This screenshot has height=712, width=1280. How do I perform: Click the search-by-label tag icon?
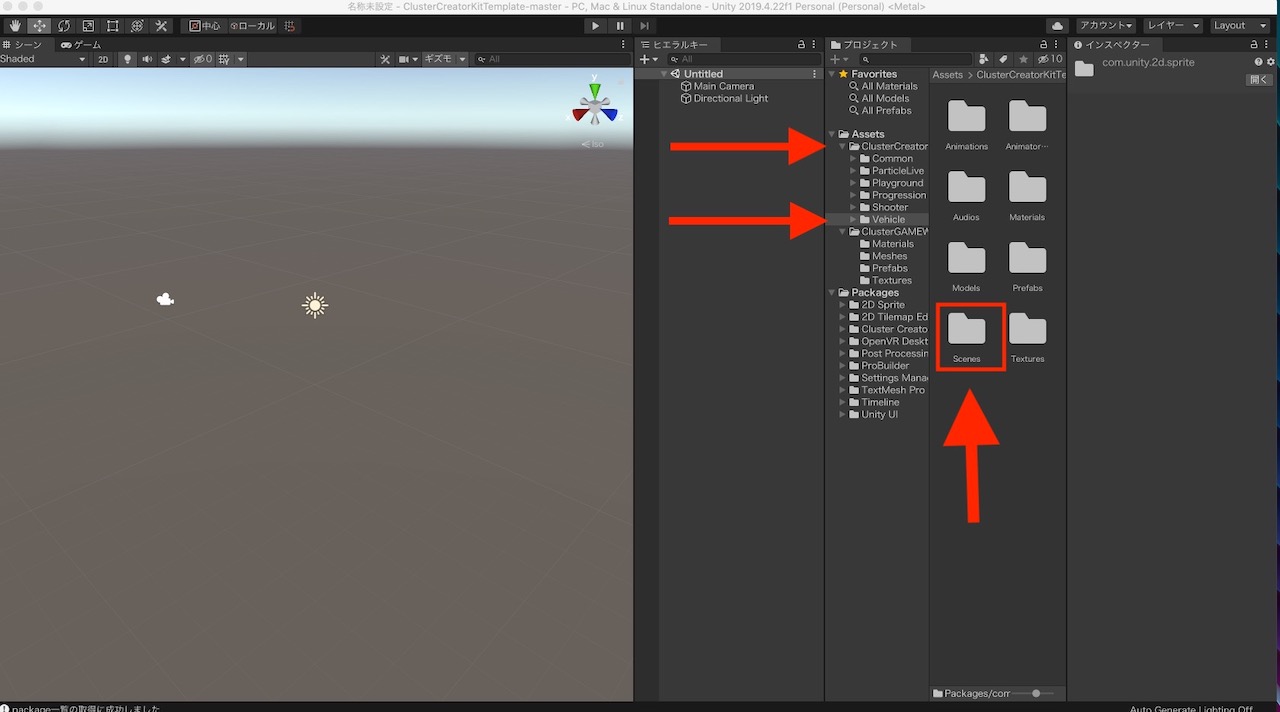tap(1002, 59)
